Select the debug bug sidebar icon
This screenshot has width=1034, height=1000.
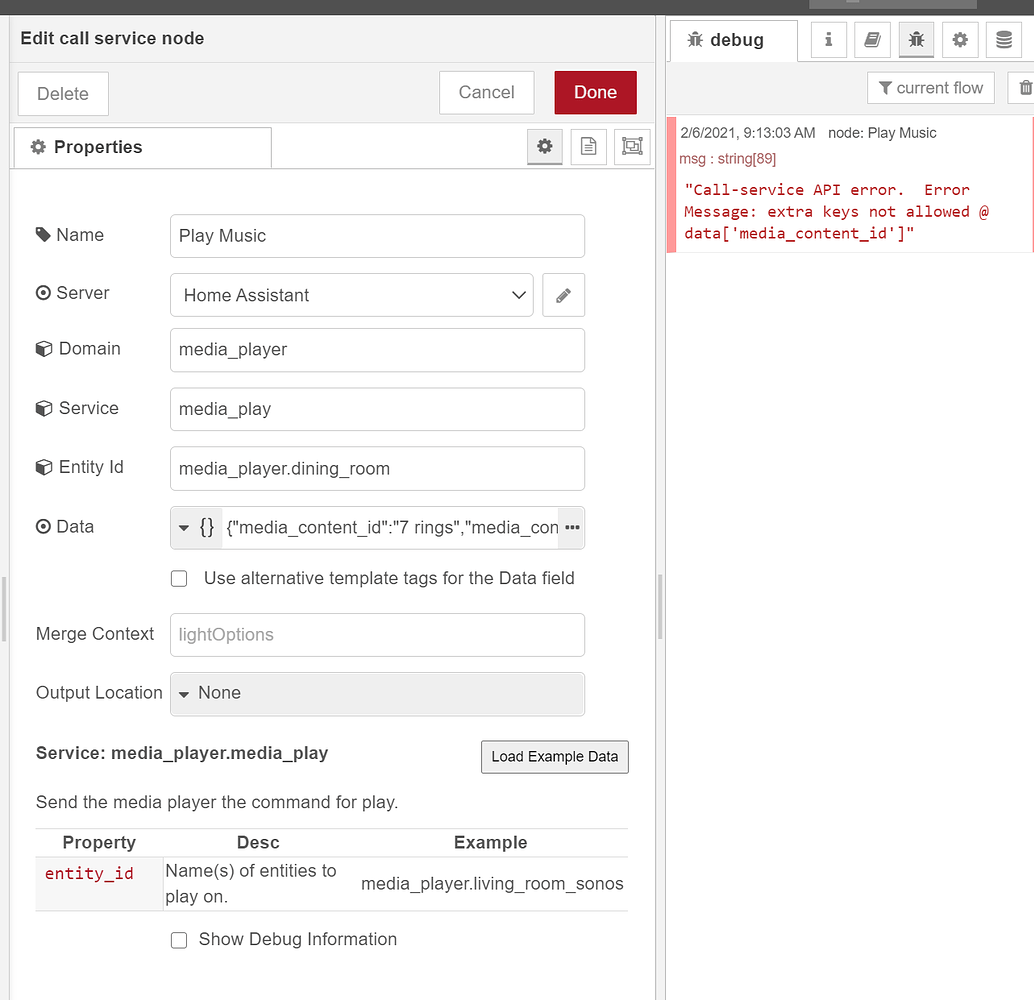pos(916,40)
